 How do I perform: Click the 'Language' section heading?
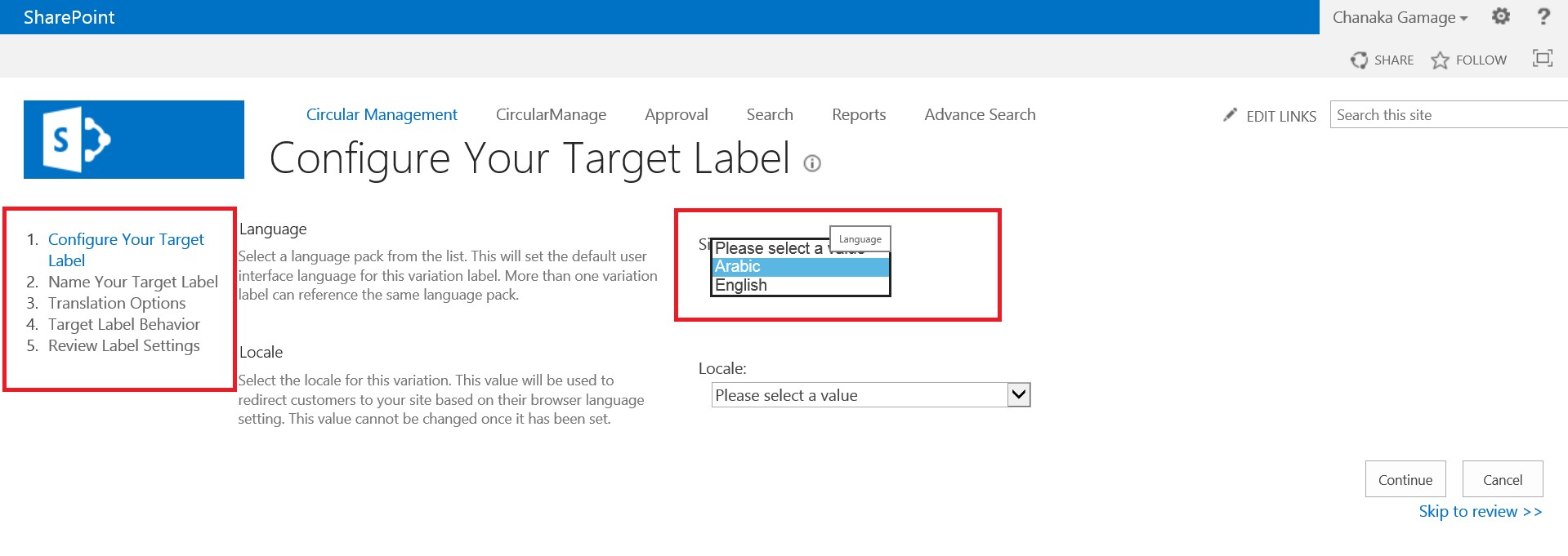click(x=273, y=229)
